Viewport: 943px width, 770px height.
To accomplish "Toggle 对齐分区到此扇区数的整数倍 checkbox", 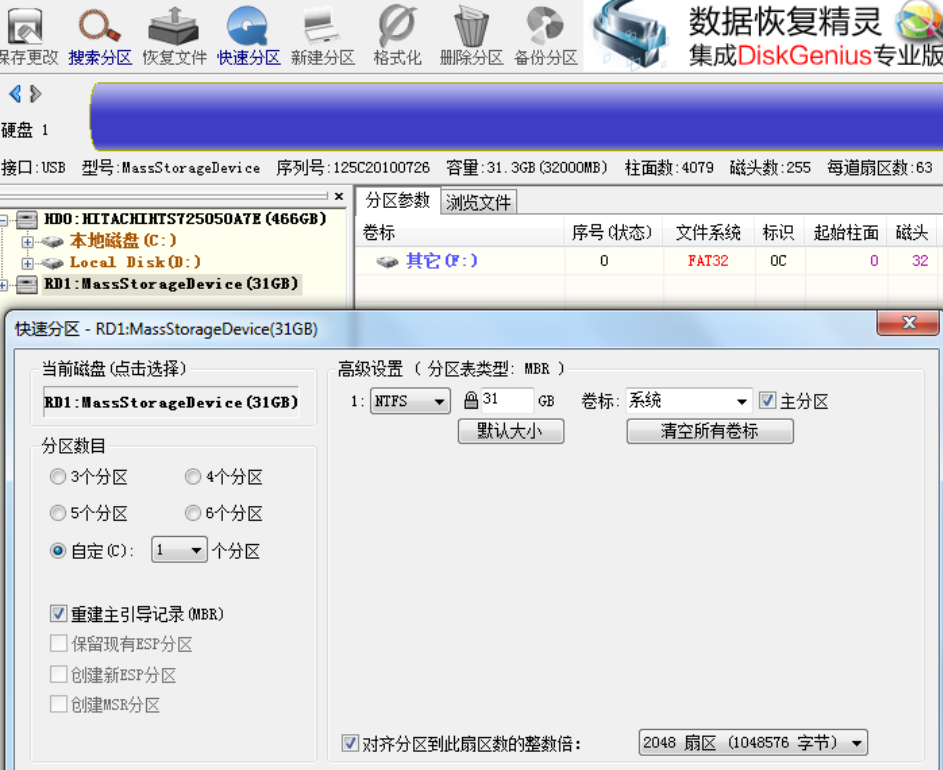I will 350,743.
